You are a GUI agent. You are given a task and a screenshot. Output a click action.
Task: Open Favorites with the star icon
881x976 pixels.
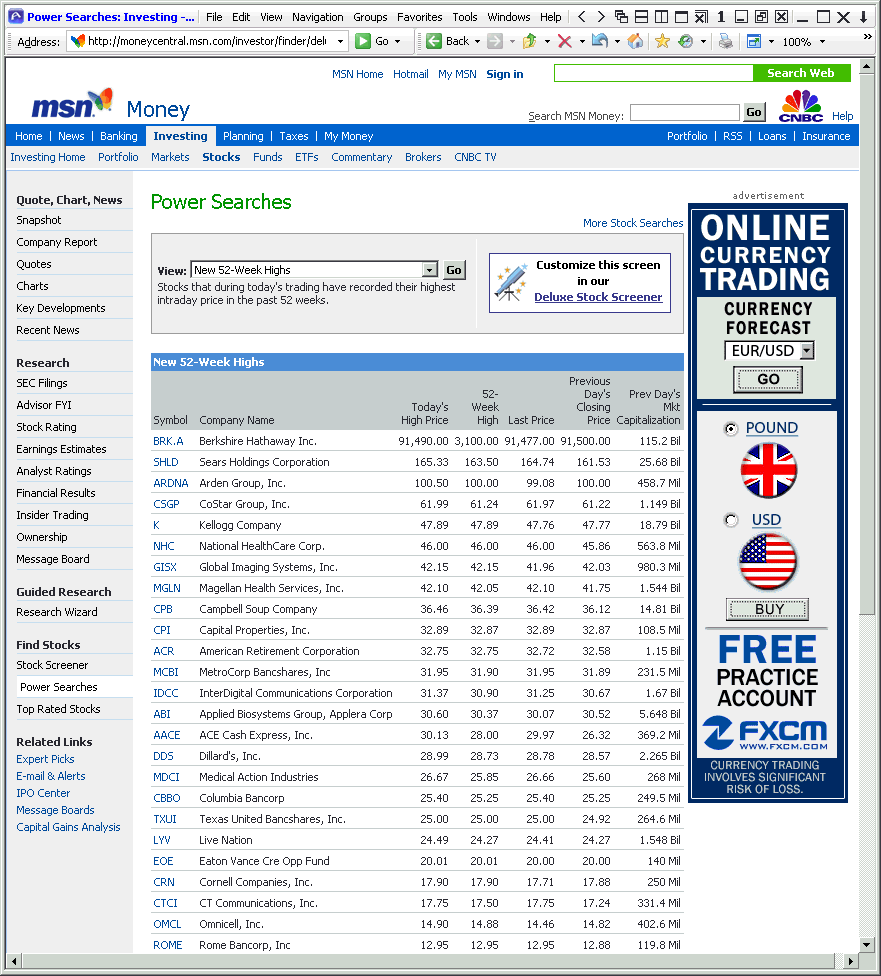tap(661, 41)
